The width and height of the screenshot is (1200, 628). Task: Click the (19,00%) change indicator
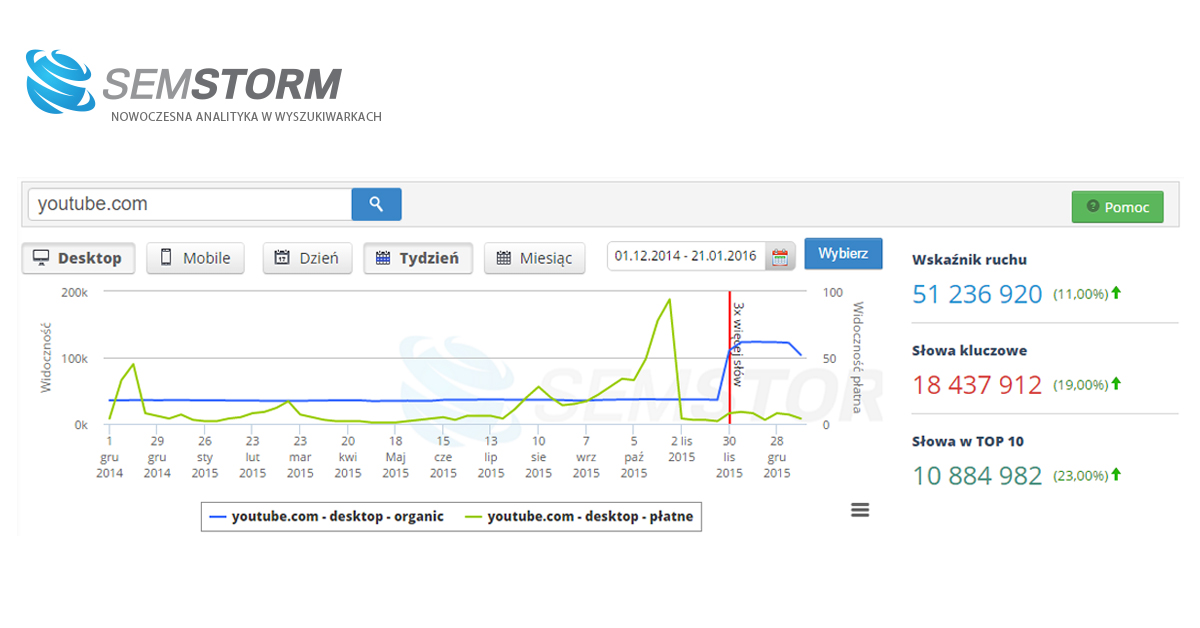[1086, 384]
